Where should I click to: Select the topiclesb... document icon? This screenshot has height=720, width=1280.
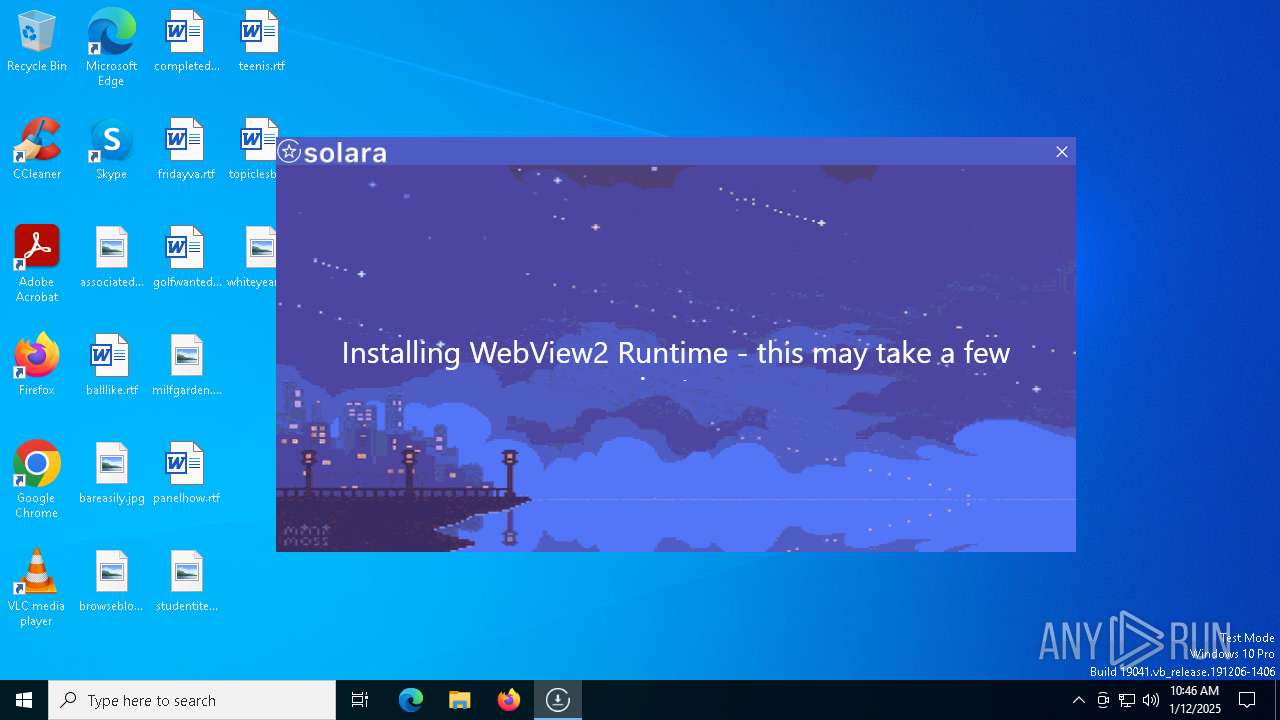254,150
